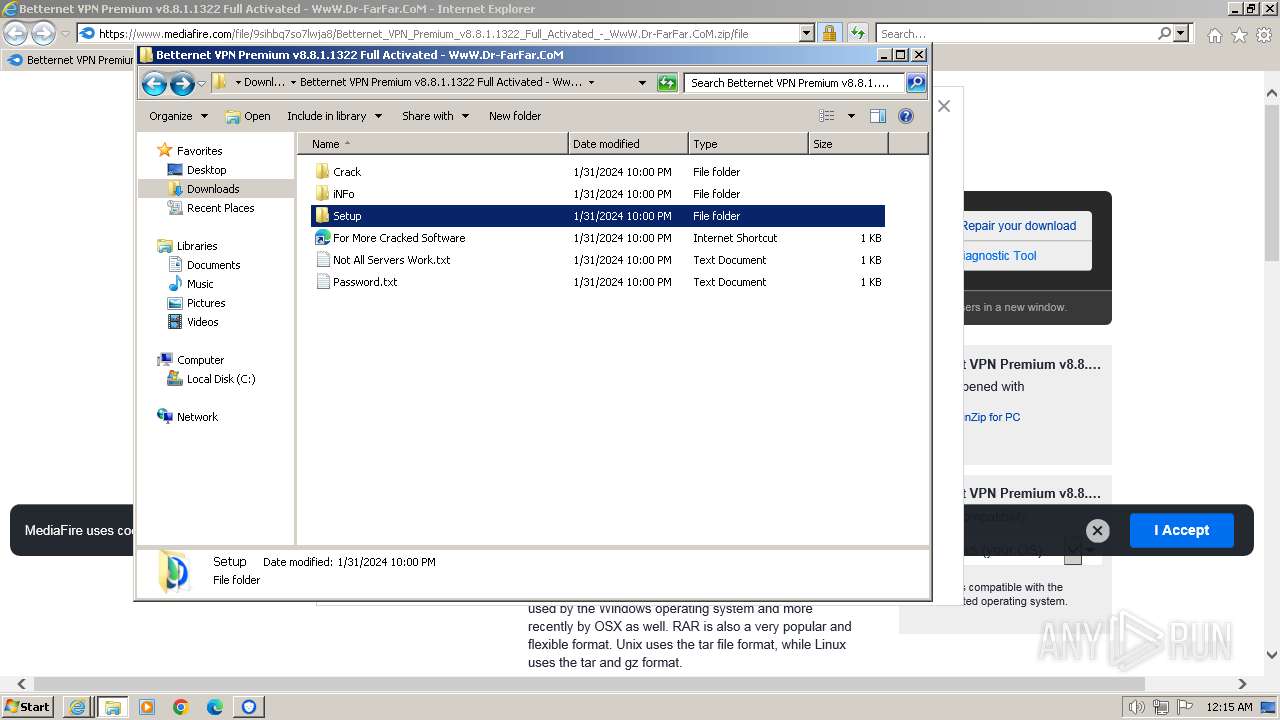This screenshot has height=720, width=1280.
Task: Click Internet Explorer back button
Action: 15,33
